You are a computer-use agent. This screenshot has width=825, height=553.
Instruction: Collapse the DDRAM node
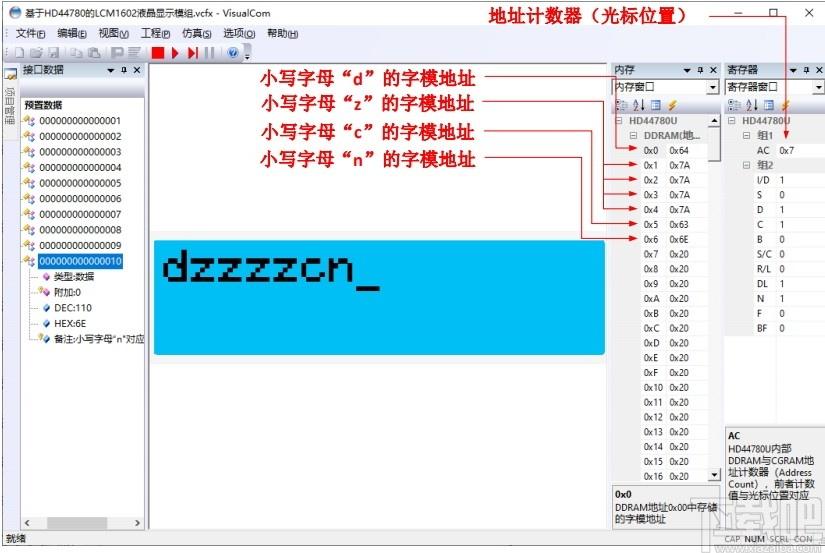pyautogui.click(x=633, y=135)
